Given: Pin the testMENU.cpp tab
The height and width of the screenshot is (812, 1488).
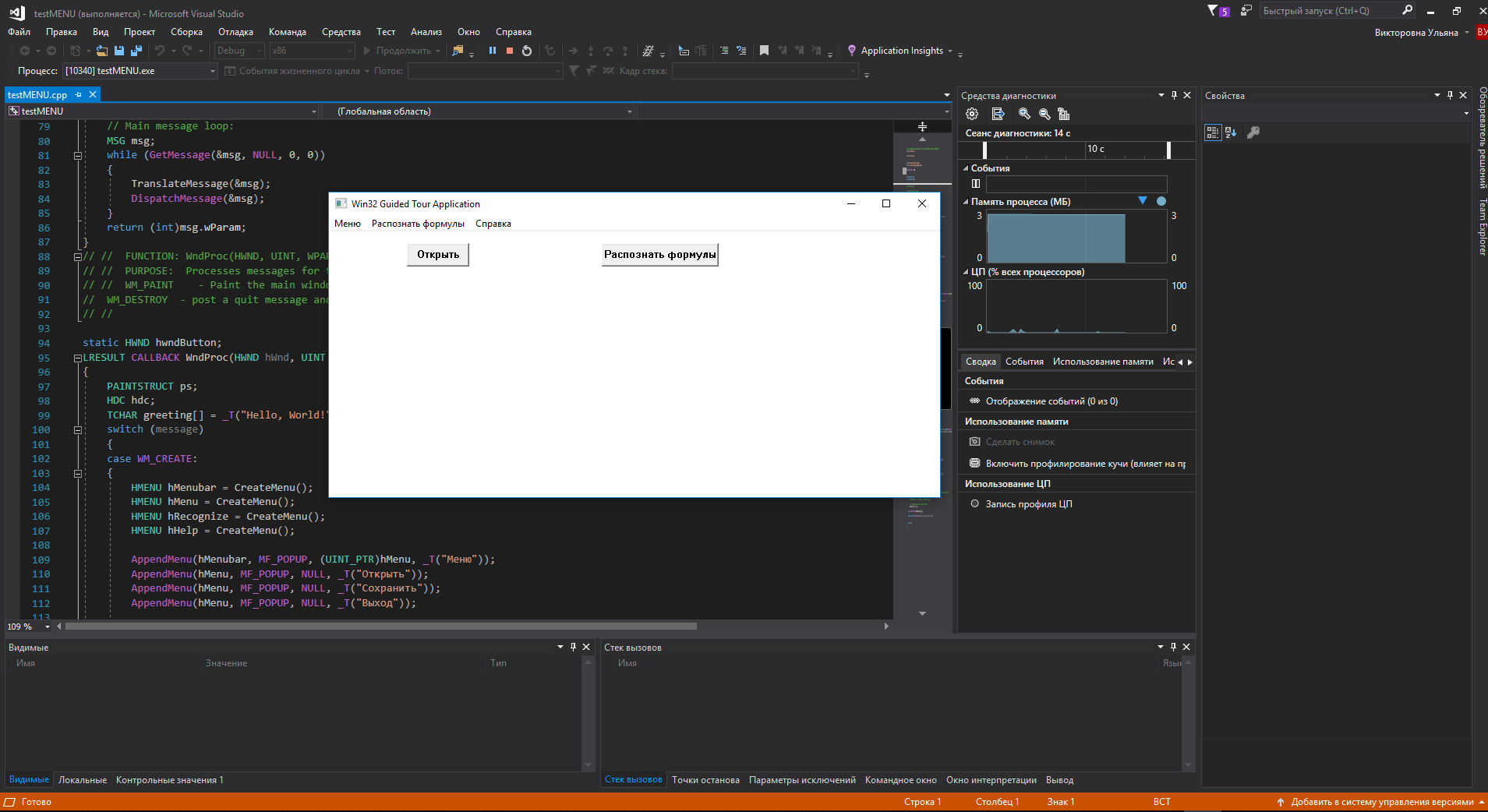Looking at the screenshot, I should click(x=79, y=94).
